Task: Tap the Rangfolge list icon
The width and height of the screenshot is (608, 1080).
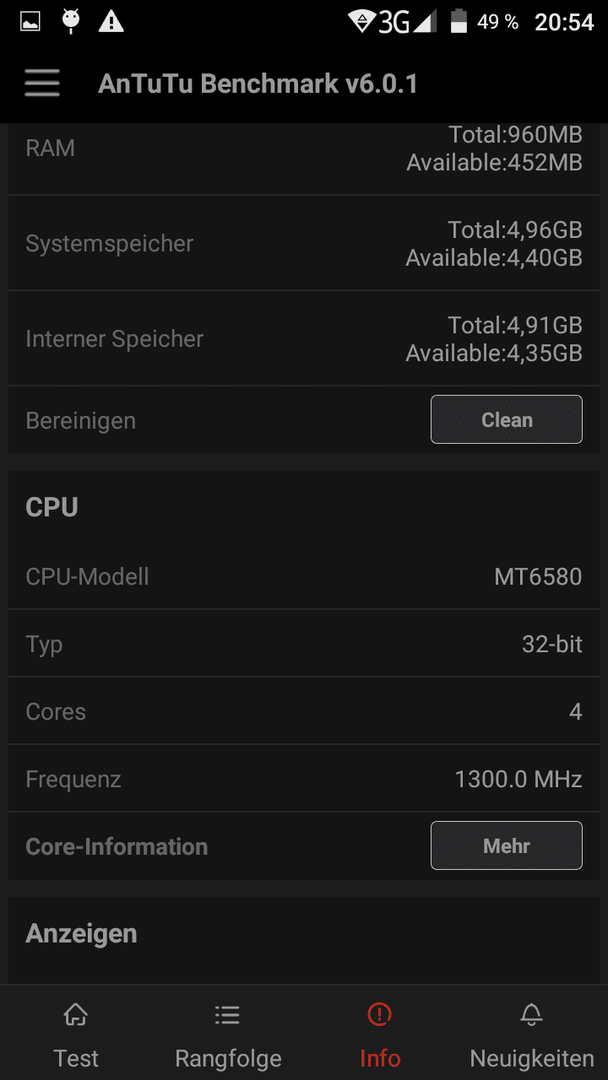Action: pos(227,1014)
